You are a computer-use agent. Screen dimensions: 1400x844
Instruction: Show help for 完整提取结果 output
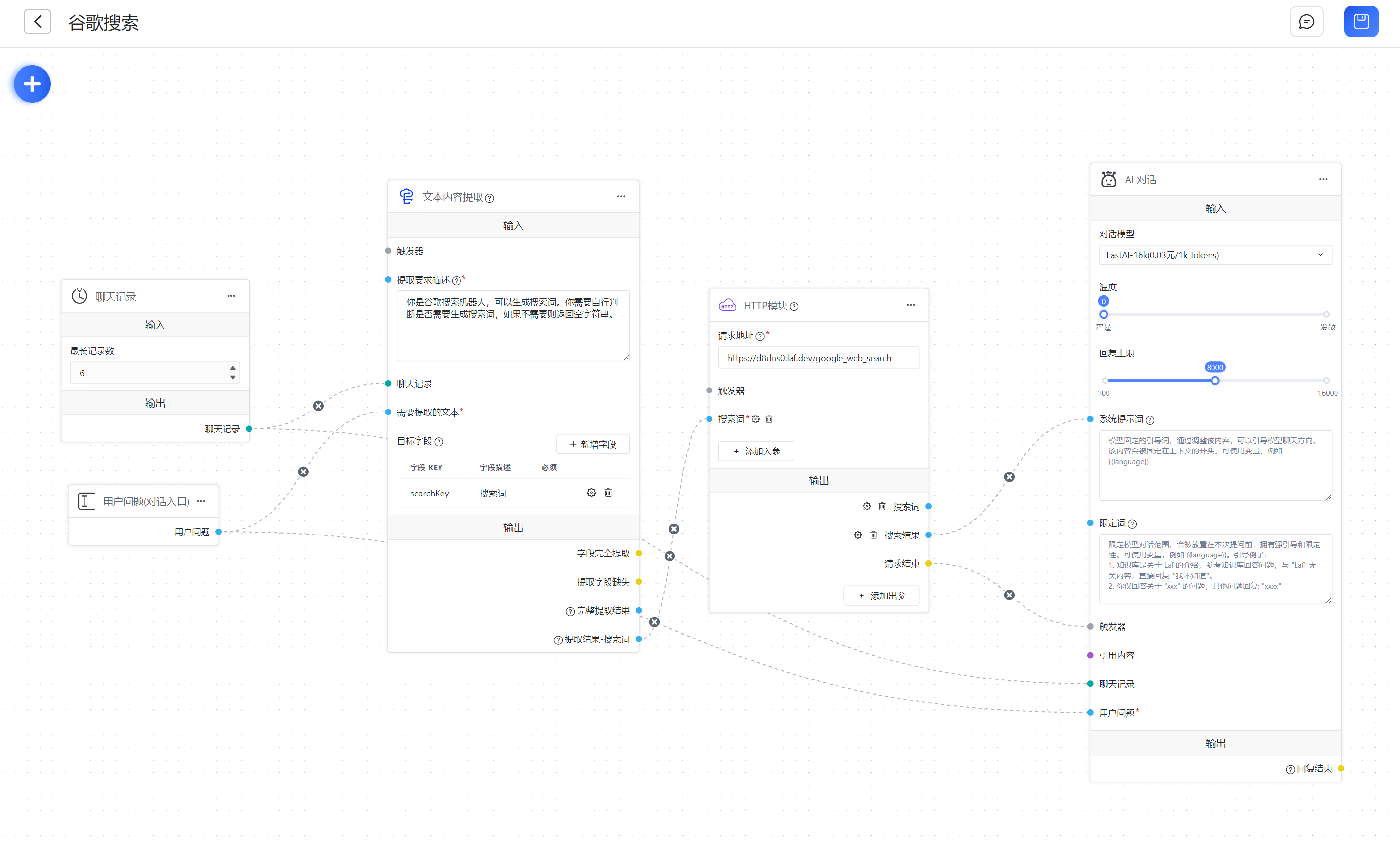(x=570, y=612)
